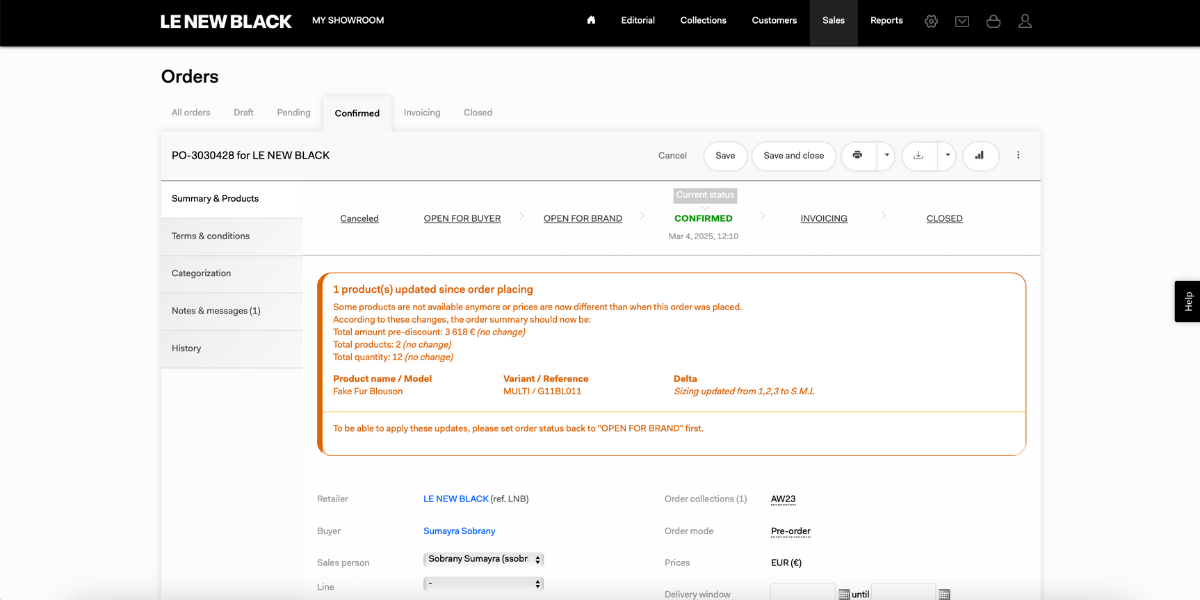Click the download order icon button
Viewport: 1200px width, 600px height.
[x=918, y=156]
